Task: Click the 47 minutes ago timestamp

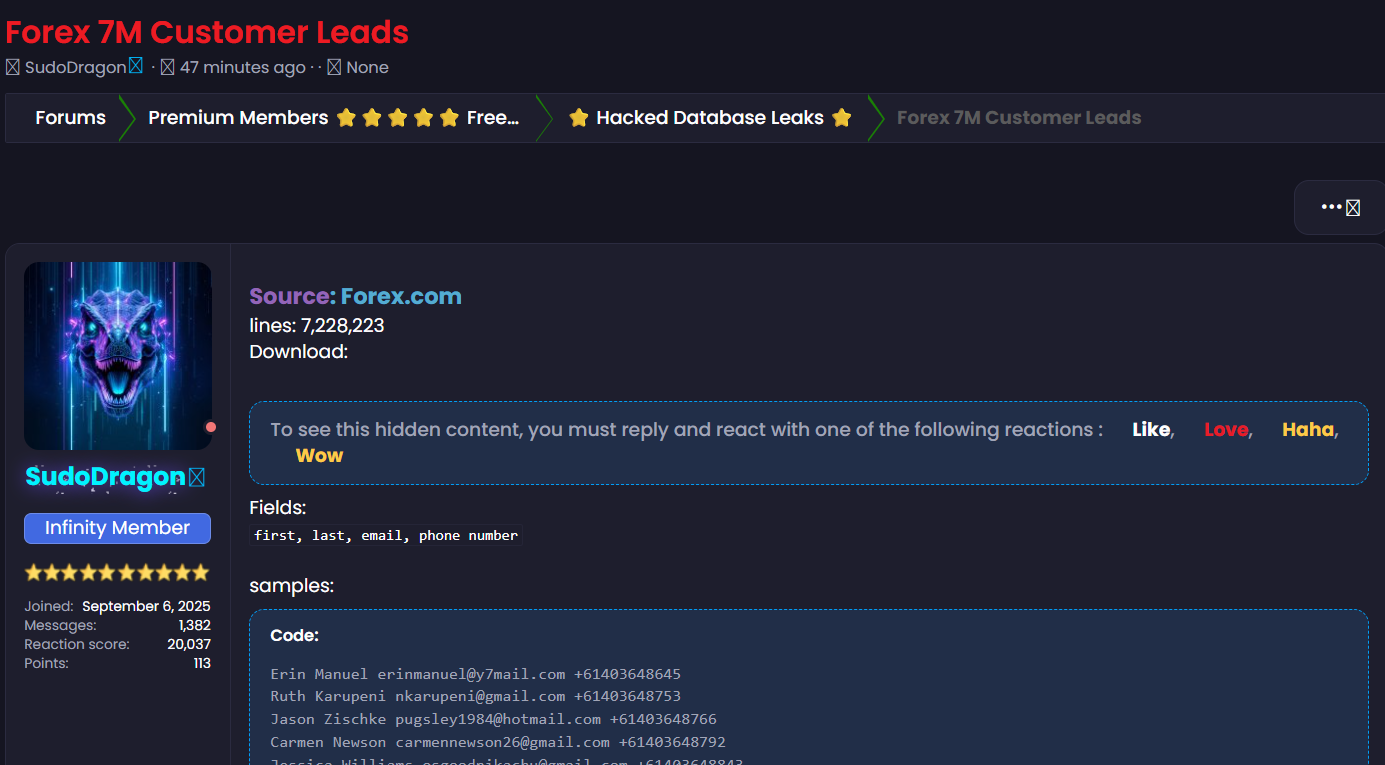Action: pyautogui.click(x=242, y=68)
